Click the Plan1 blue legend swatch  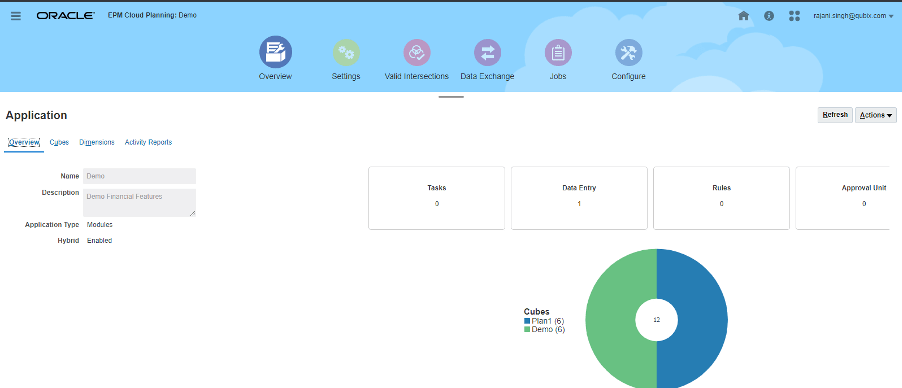point(527,321)
